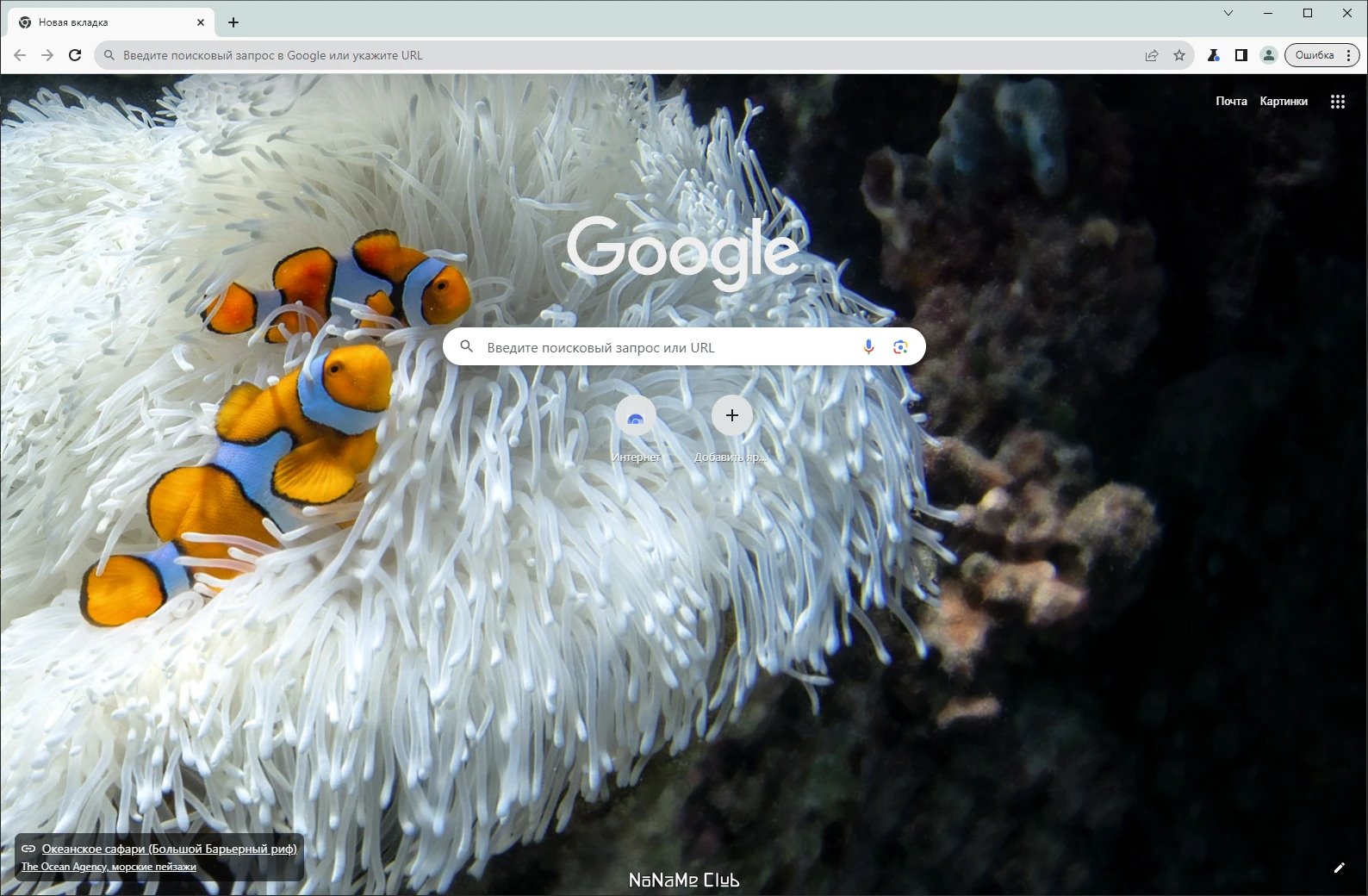Close the Новая вкладка tab

pos(201,22)
